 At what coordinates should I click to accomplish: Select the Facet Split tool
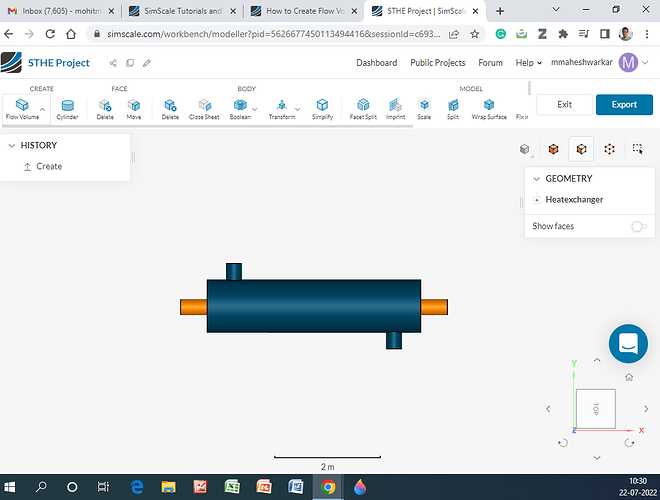click(363, 109)
